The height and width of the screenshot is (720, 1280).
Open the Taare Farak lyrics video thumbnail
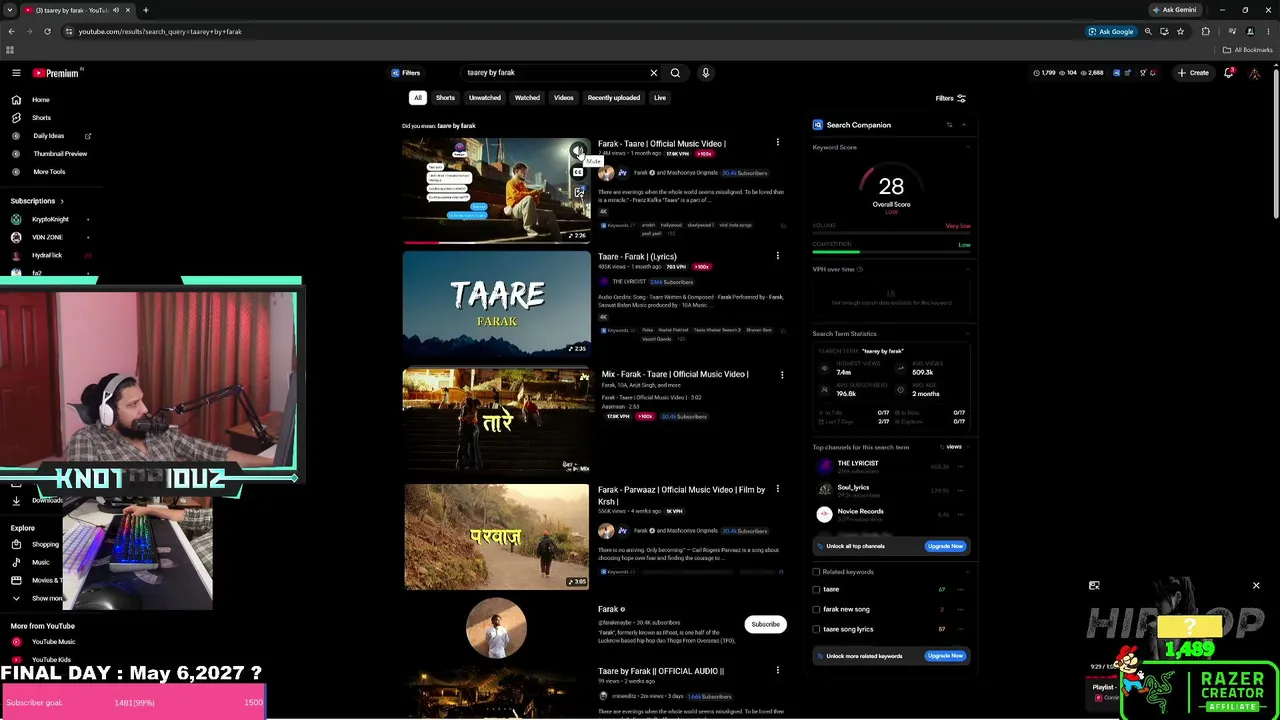click(497, 304)
